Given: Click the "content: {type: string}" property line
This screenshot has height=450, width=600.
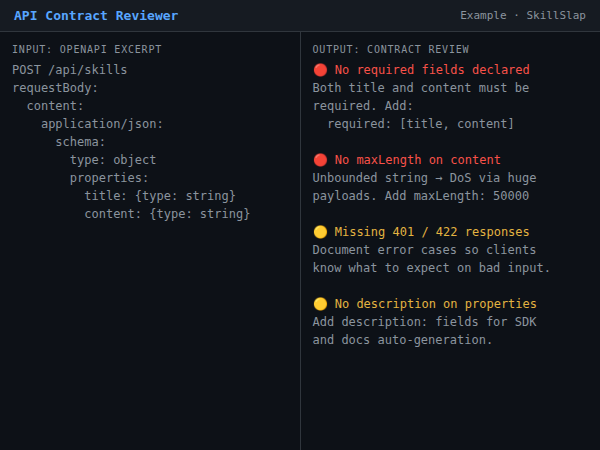Looking at the screenshot, I should tap(167, 214).
